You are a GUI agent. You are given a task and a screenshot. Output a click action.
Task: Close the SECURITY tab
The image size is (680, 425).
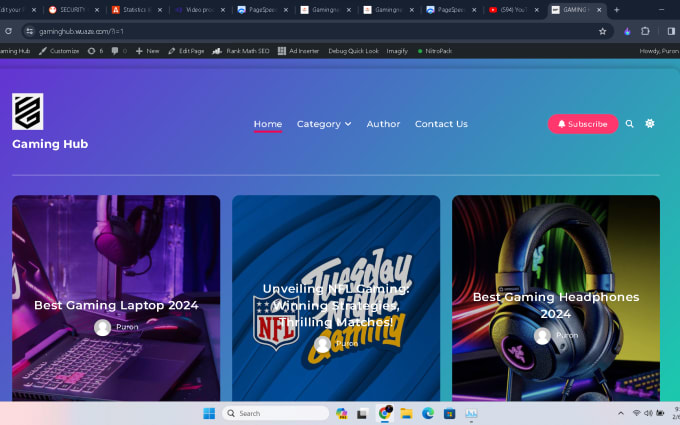(97, 10)
